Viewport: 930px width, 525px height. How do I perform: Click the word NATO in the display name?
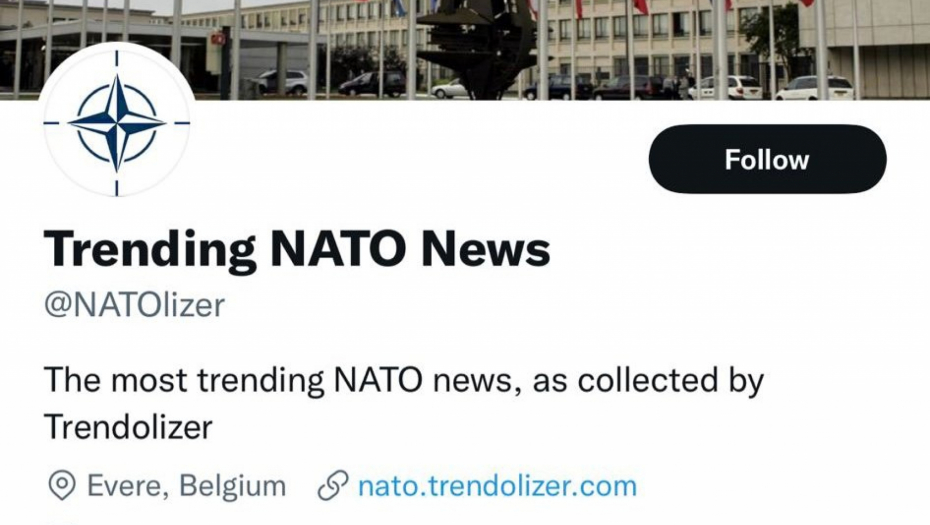pyautogui.click(x=339, y=249)
